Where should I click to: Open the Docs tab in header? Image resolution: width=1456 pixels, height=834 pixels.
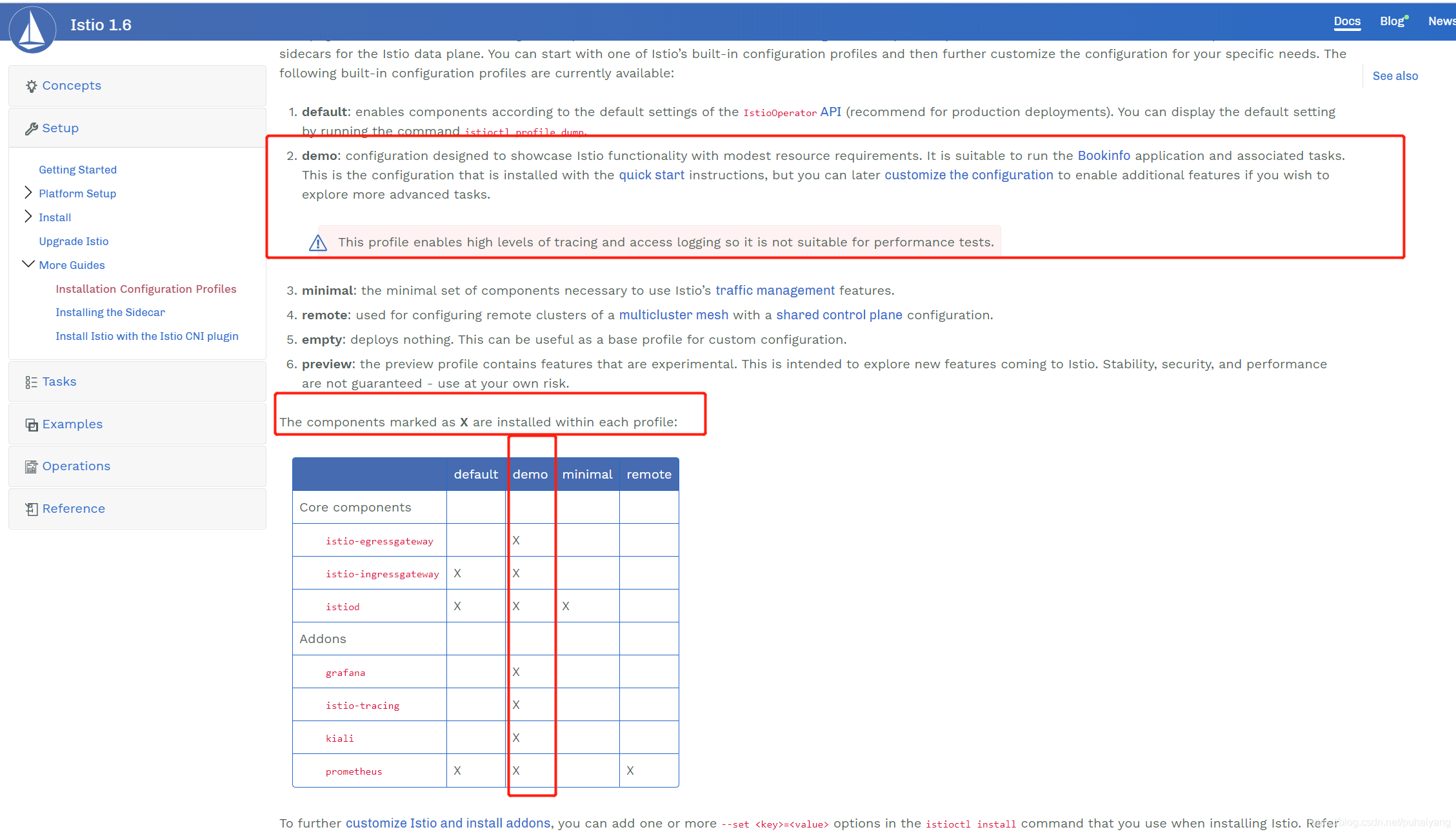click(1347, 21)
